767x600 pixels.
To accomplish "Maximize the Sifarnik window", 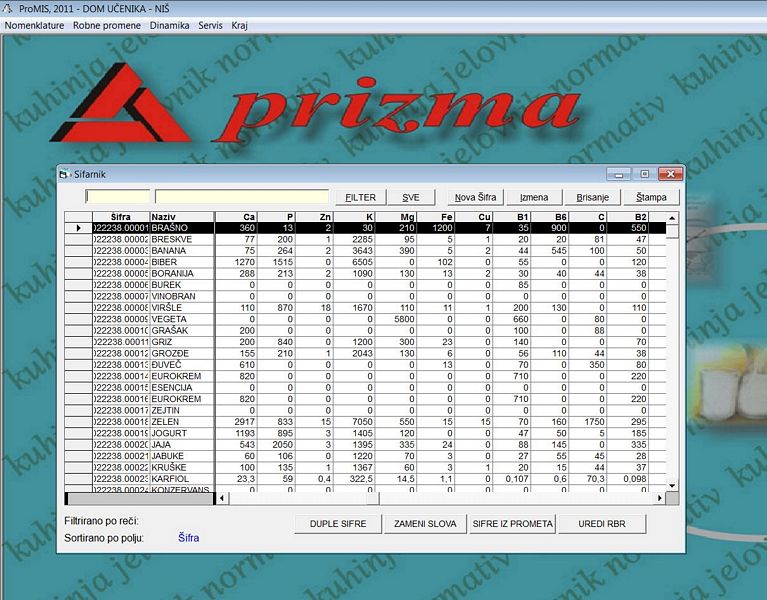I will 644,175.
